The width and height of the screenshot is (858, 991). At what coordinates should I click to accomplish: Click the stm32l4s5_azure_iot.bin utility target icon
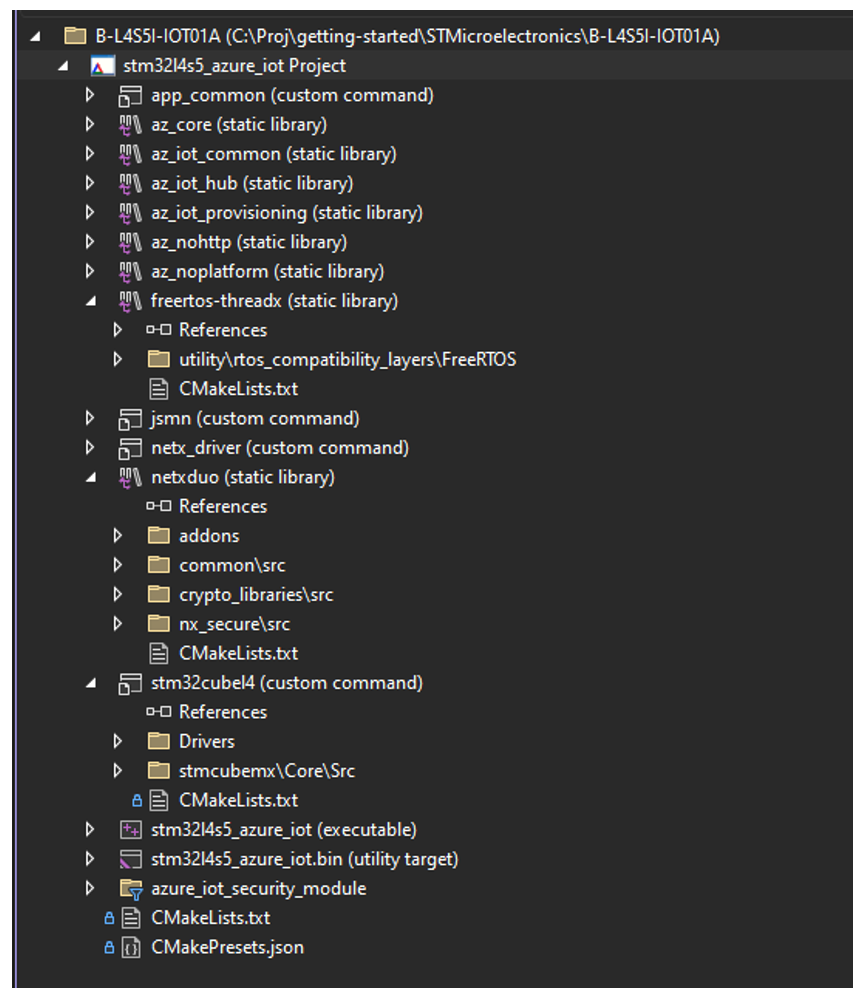coord(130,859)
